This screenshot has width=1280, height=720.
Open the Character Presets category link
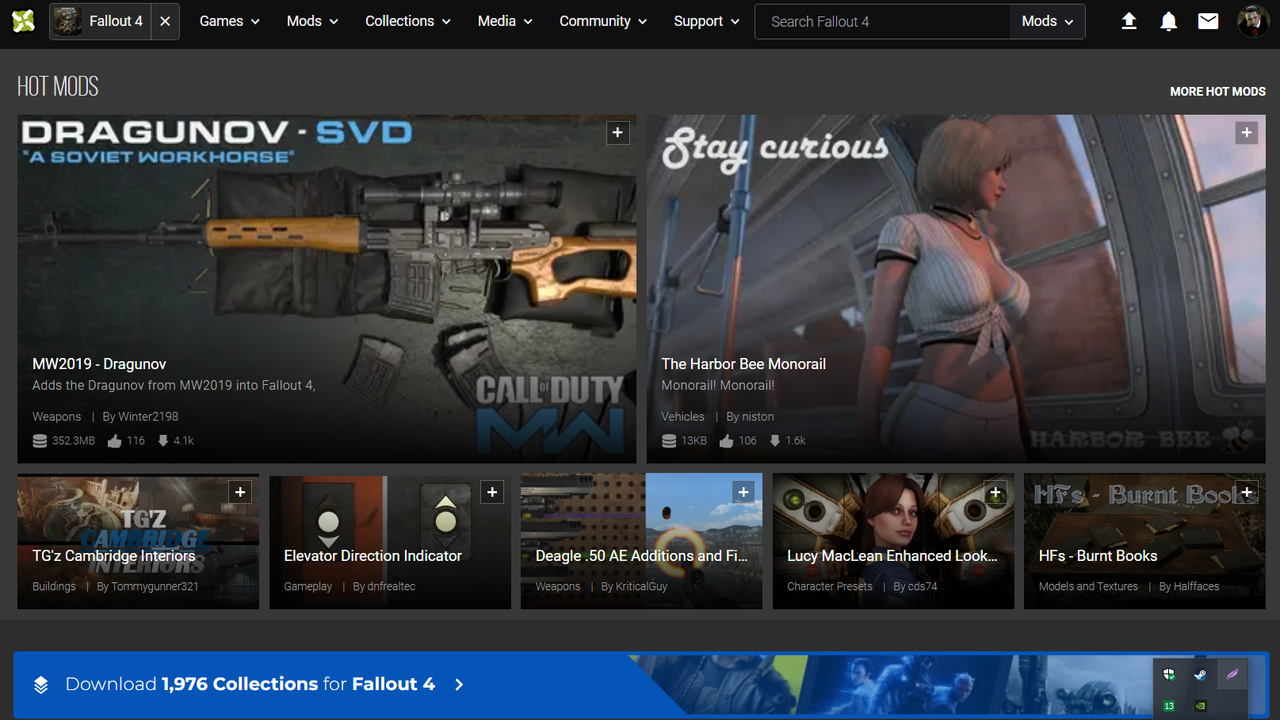point(830,586)
